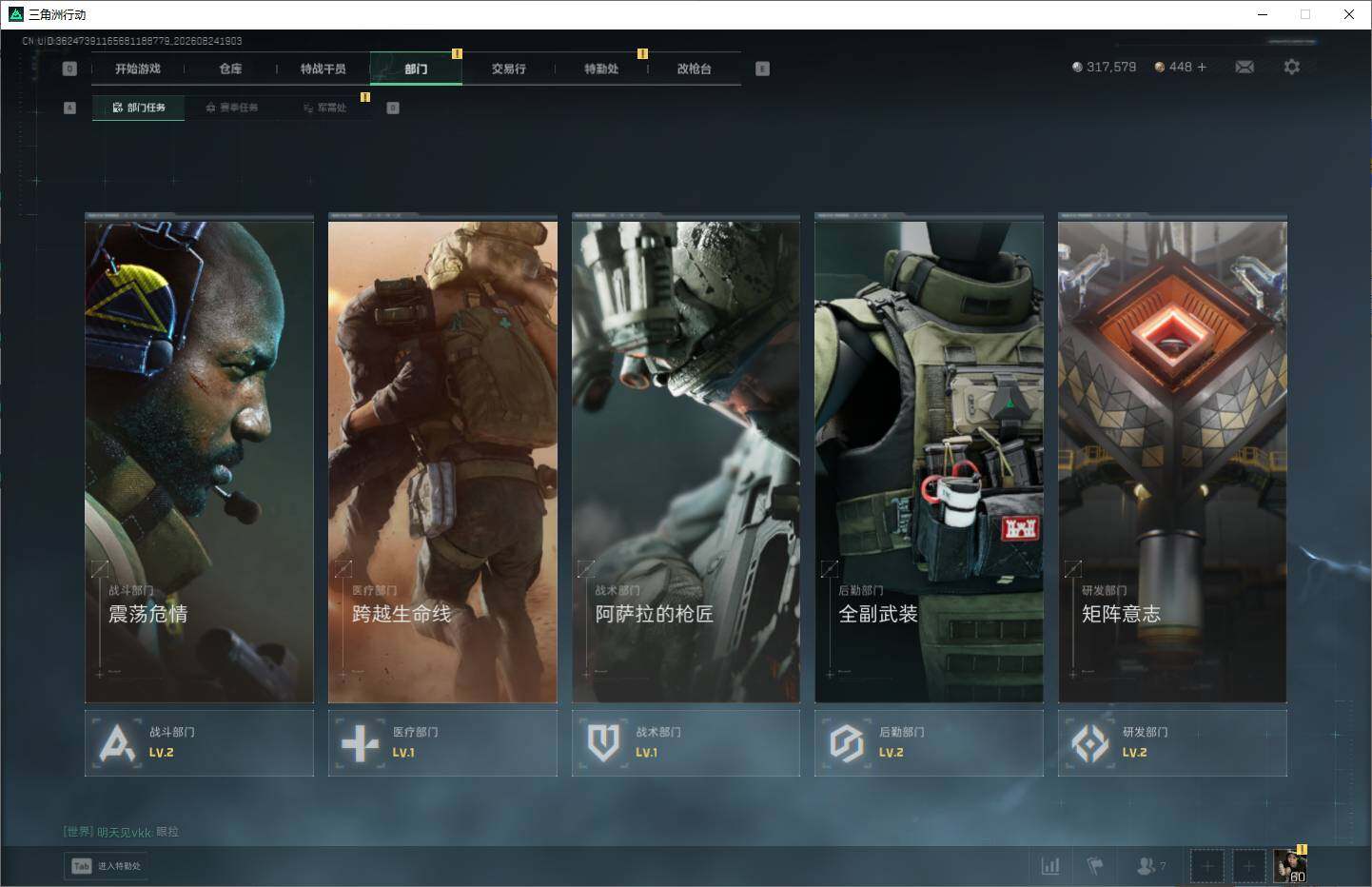Open the statistics bar chart icon
The image size is (1372, 887).
click(1050, 866)
